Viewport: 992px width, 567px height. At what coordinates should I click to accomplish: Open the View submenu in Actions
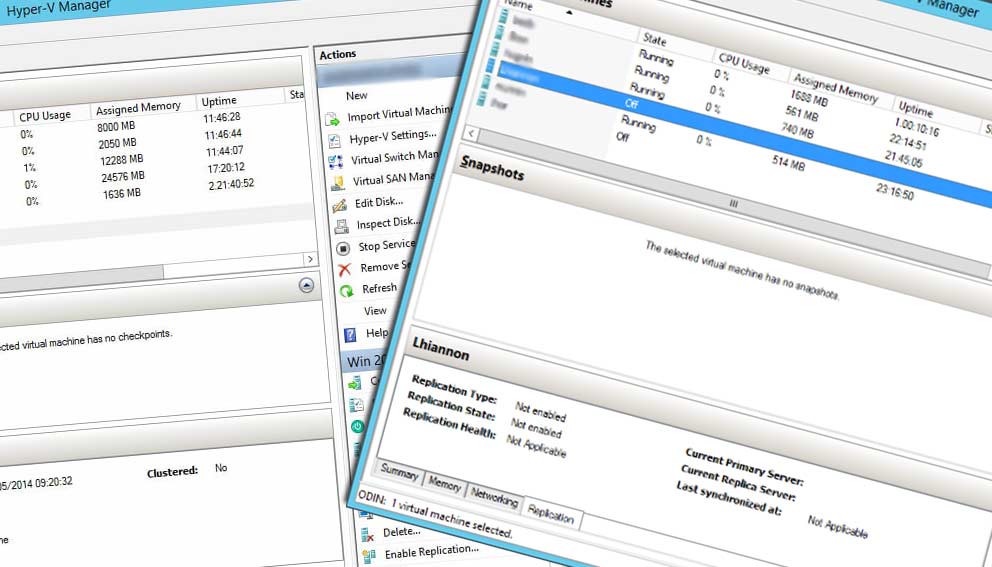[x=375, y=311]
